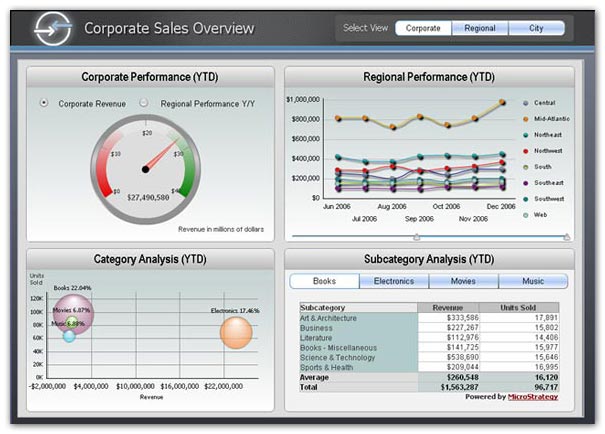The height and width of the screenshot is (434, 605).
Task: Click the Northeast legend marker
Action: tap(526, 135)
